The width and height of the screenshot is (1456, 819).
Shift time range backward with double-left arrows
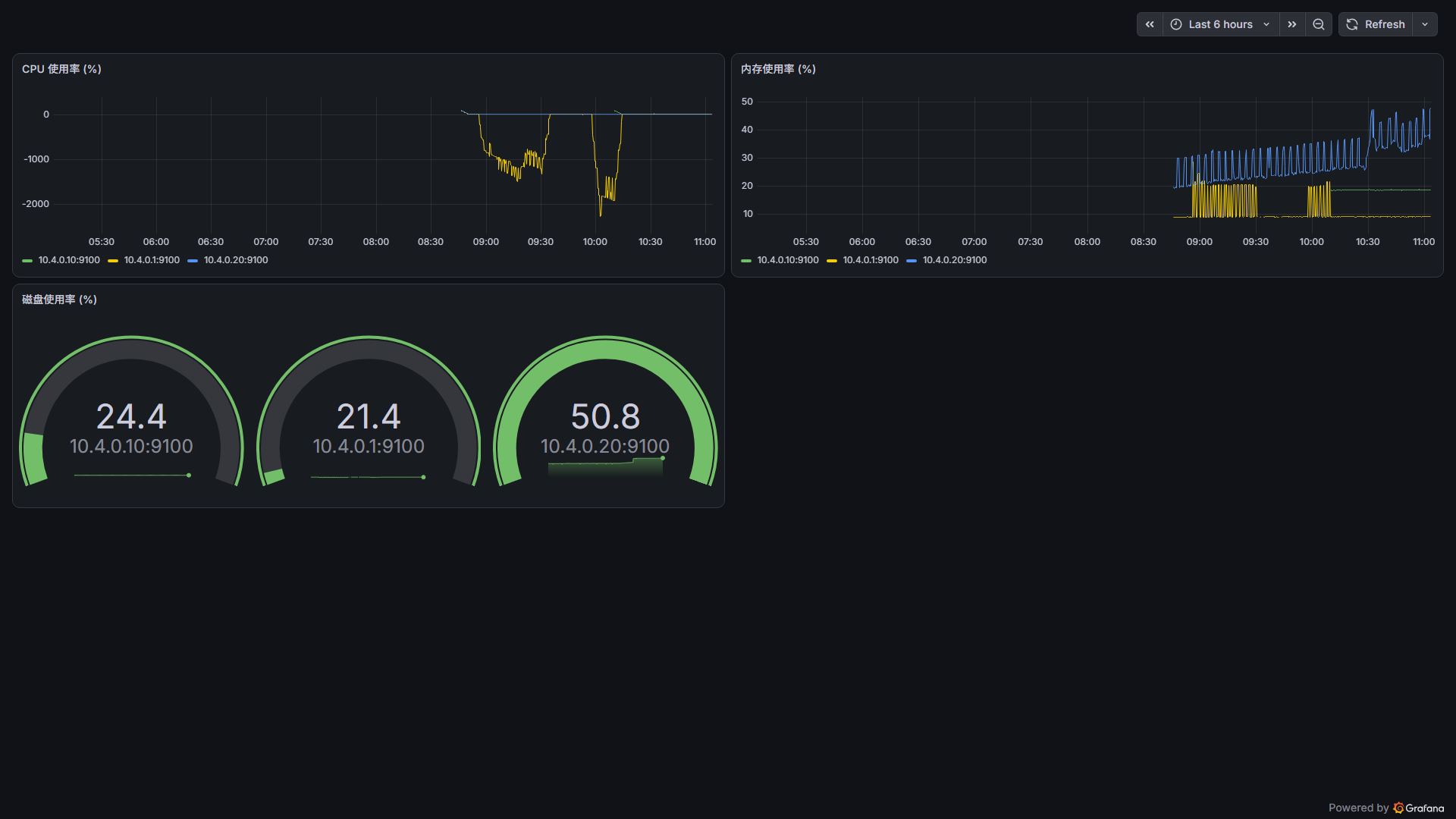click(x=1150, y=24)
